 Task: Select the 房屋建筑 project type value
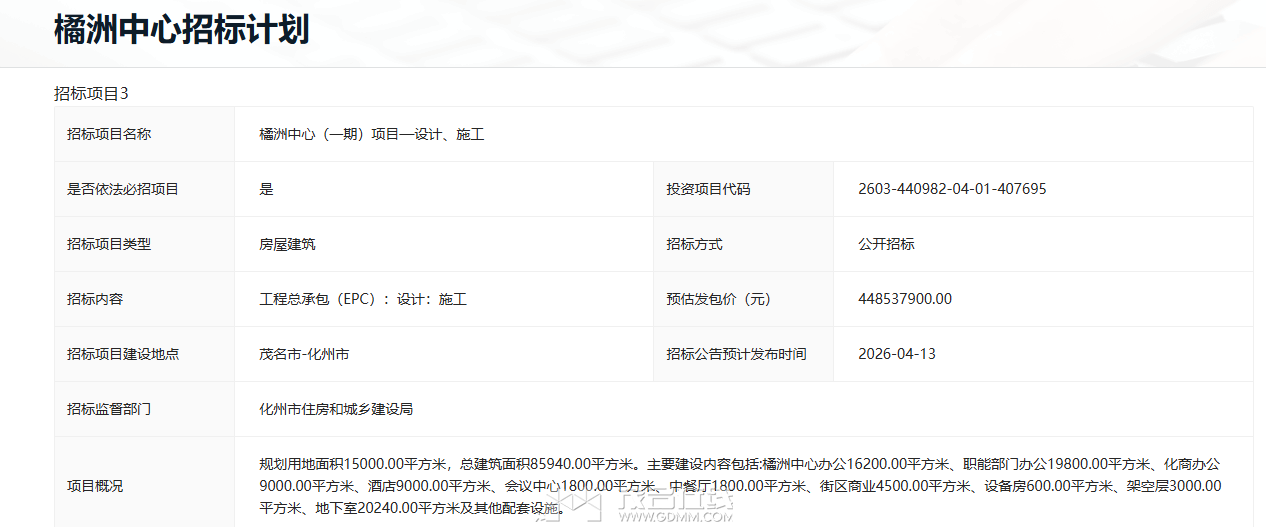click(x=287, y=244)
